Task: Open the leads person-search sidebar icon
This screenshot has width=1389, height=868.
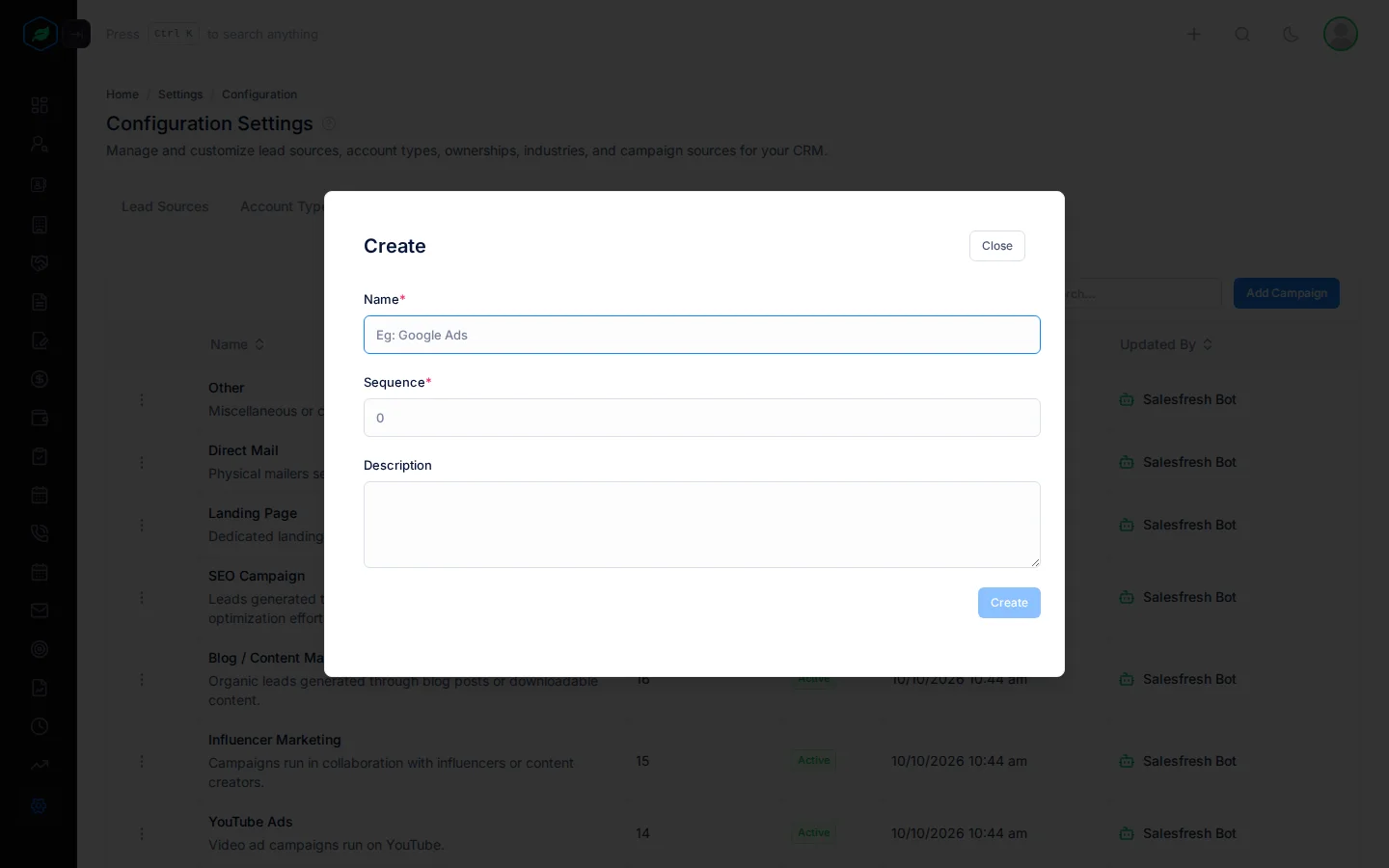Action: (x=40, y=145)
